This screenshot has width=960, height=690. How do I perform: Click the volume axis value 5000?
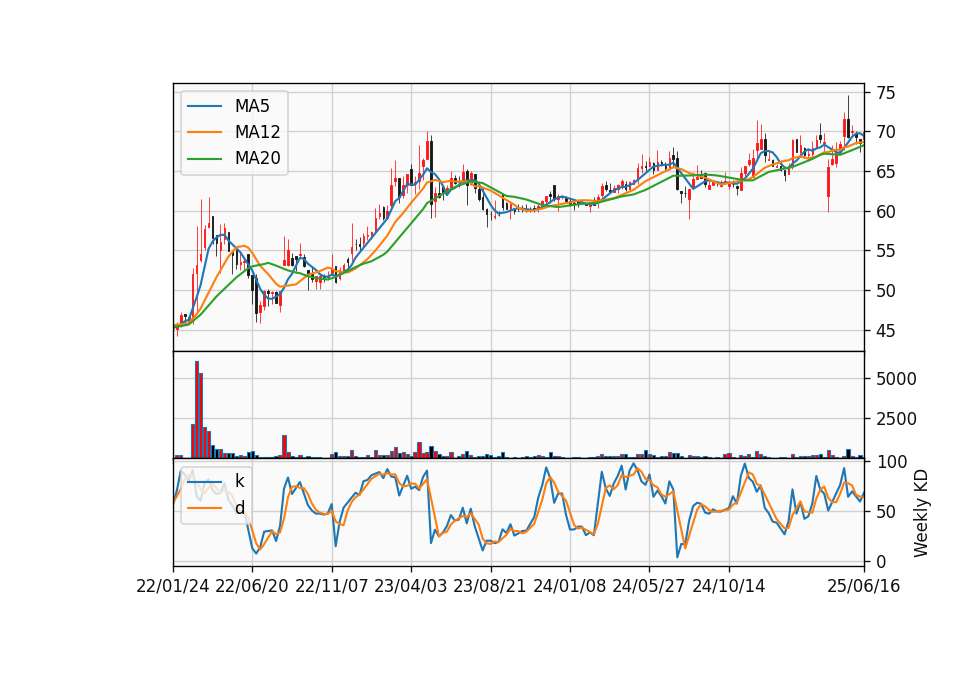(896, 379)
